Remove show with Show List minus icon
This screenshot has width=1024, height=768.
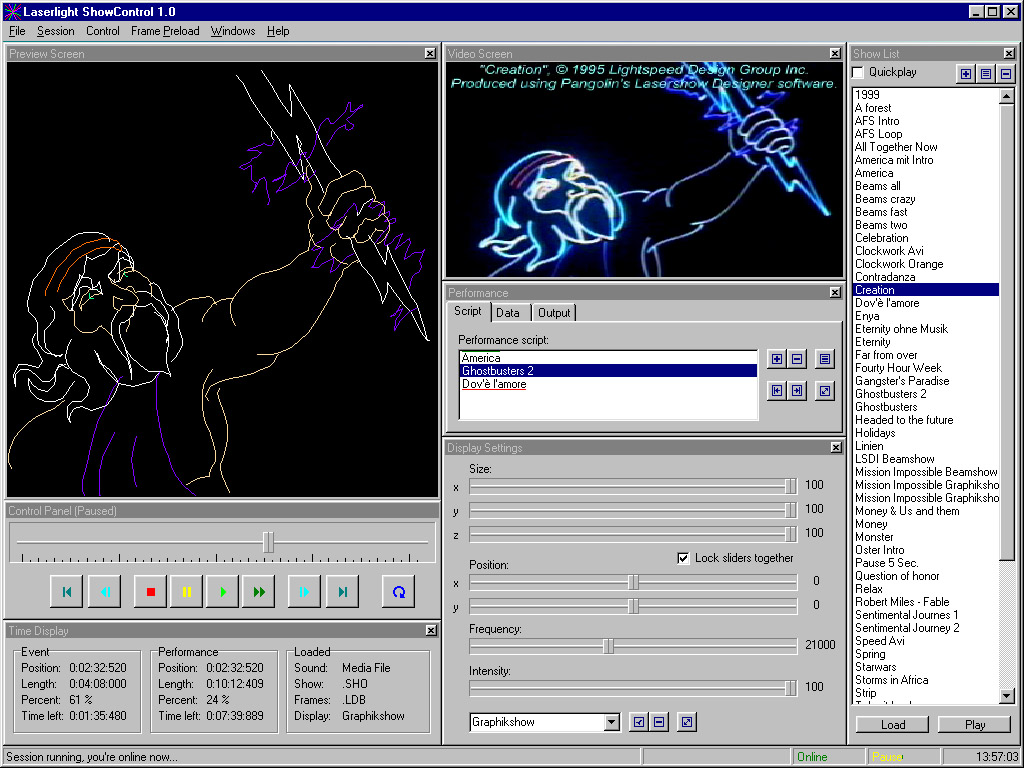coord(1006,74)
